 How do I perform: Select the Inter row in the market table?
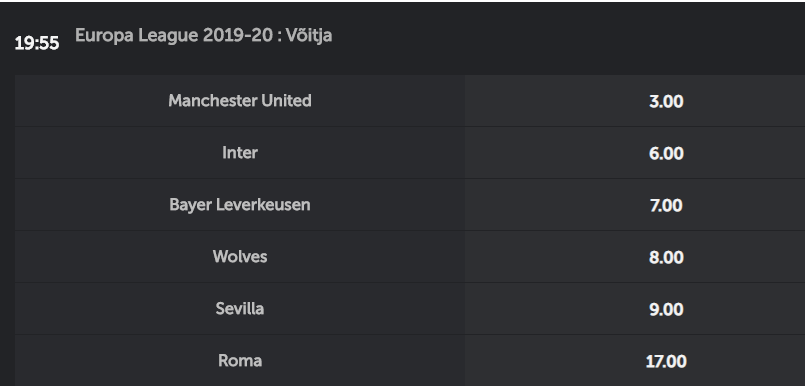410,153
